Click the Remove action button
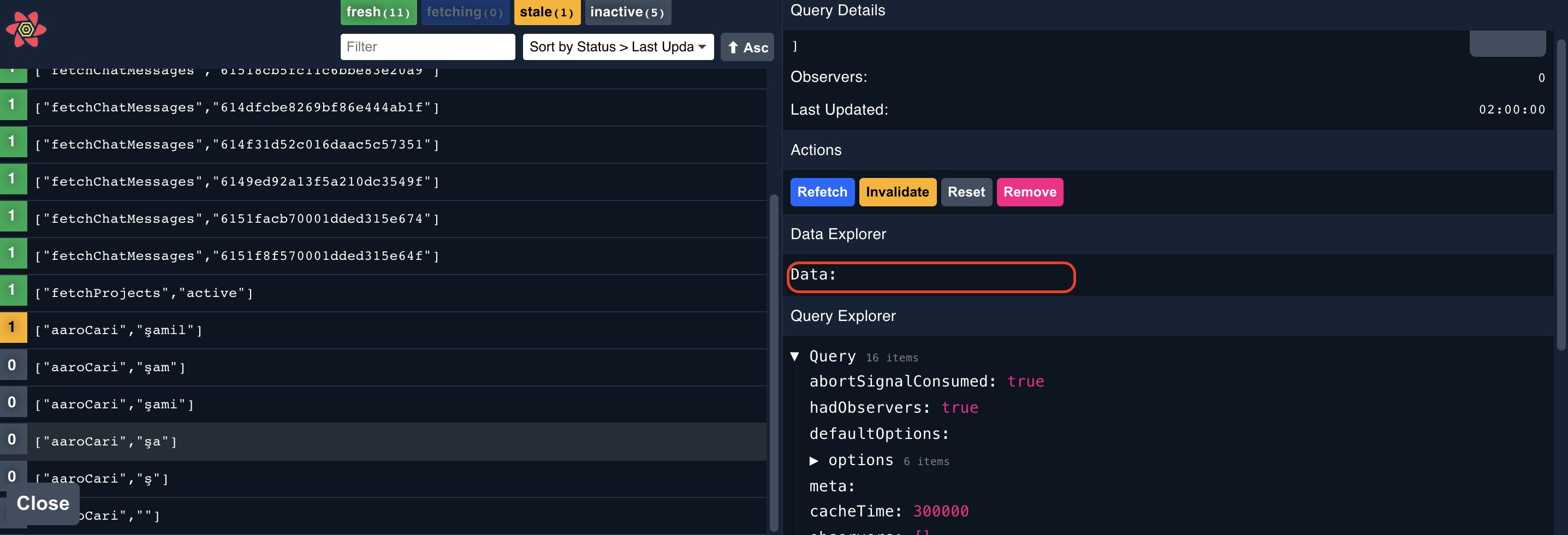Viewport: 1568px width, 535px height. (x=1029, y=192)
